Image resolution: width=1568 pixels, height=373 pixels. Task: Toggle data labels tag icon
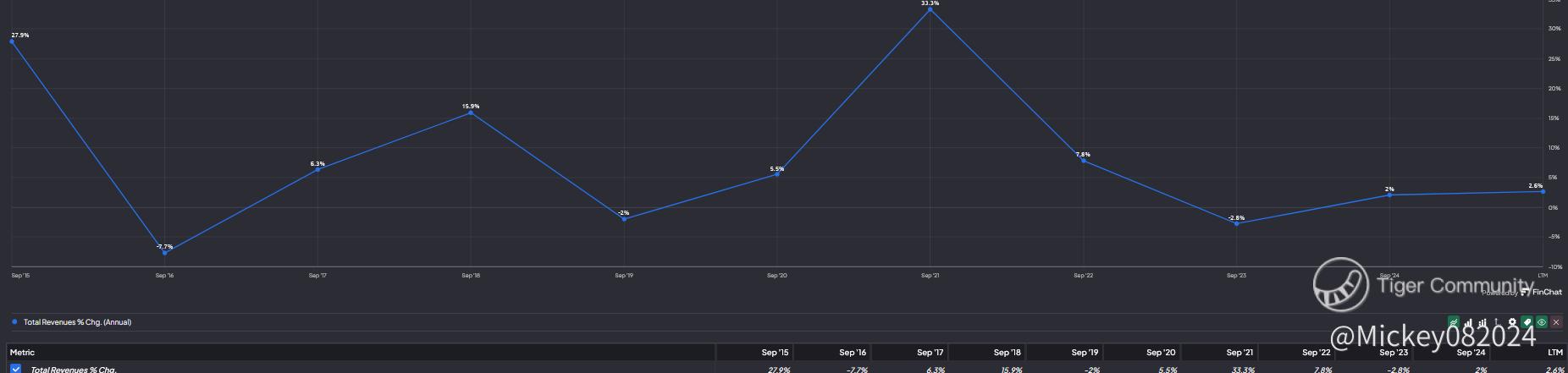pos(1527,322)
